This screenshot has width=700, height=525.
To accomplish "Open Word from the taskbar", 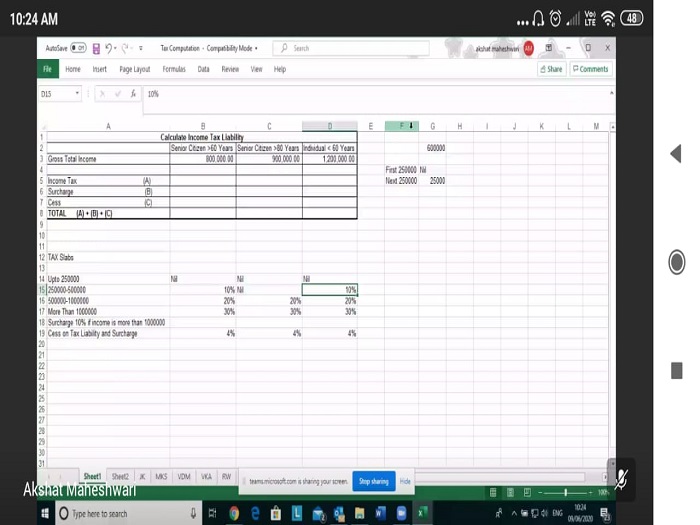I will pyautogui.click(x=380, y=514).
